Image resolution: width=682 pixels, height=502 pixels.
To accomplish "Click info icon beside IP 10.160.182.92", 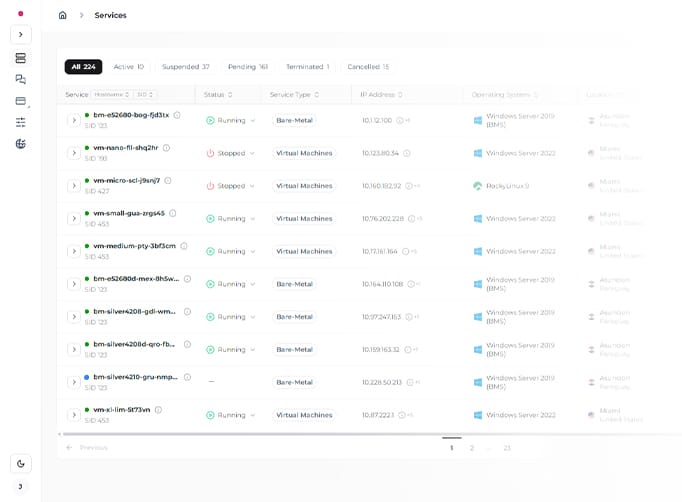I will (x=409, y=186).
